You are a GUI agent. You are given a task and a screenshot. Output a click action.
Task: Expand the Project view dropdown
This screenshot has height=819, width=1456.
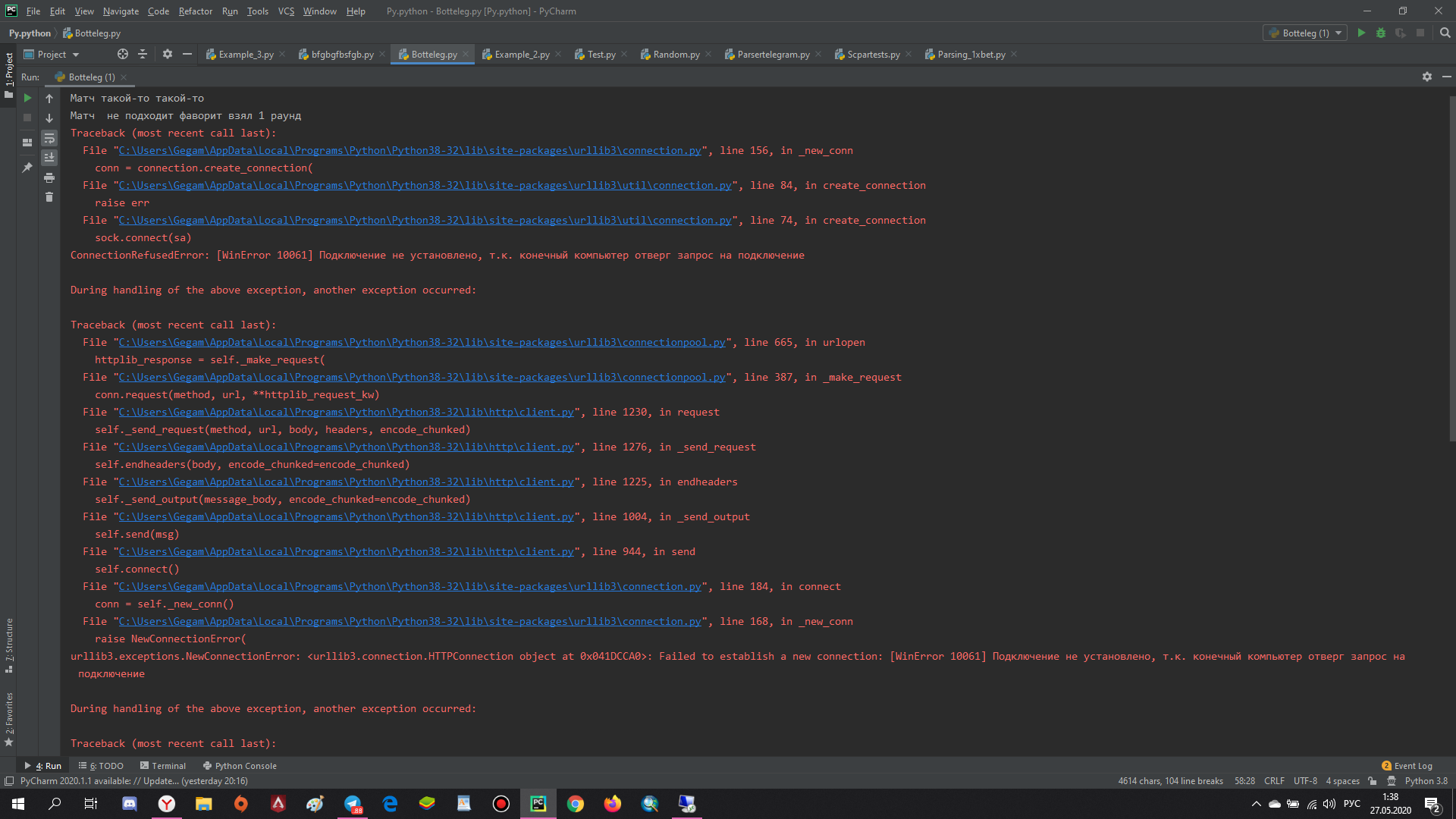coord(52,55)
